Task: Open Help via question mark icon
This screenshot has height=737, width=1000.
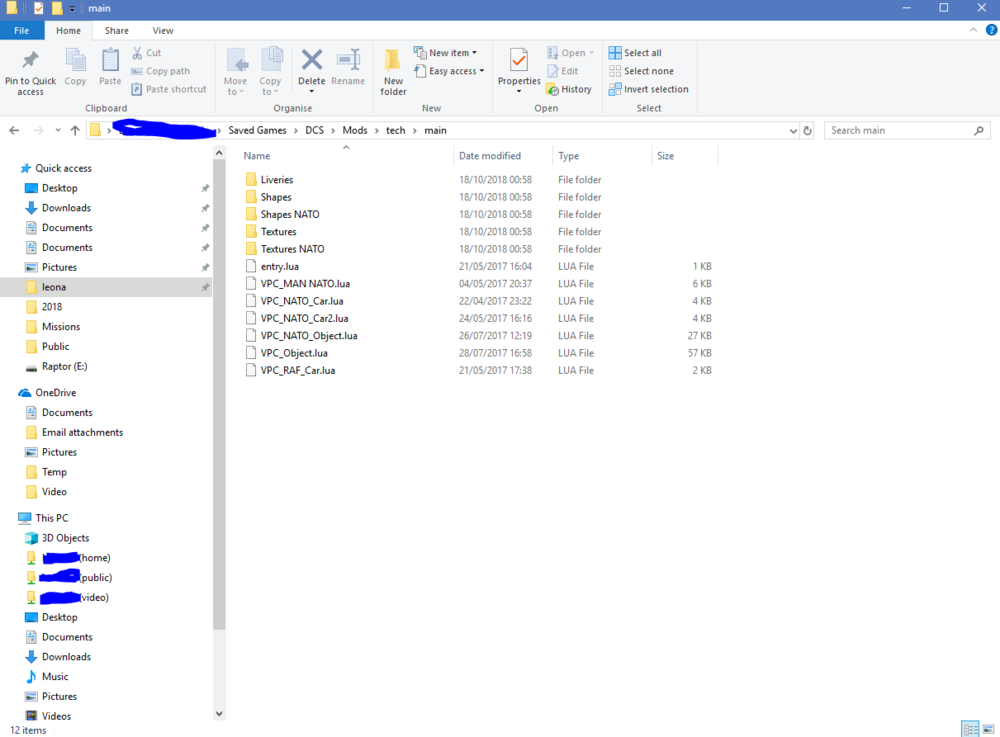Action: 991,30
